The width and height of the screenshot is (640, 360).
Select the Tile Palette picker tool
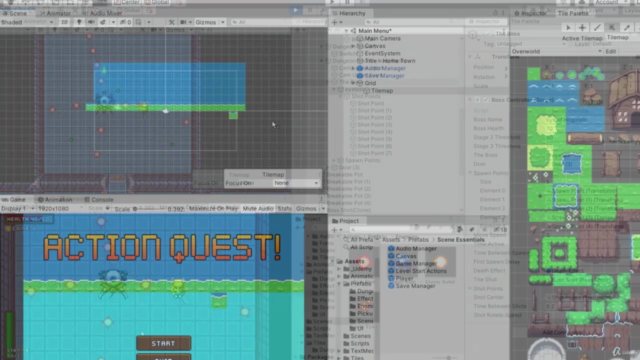tap(627, 27)
